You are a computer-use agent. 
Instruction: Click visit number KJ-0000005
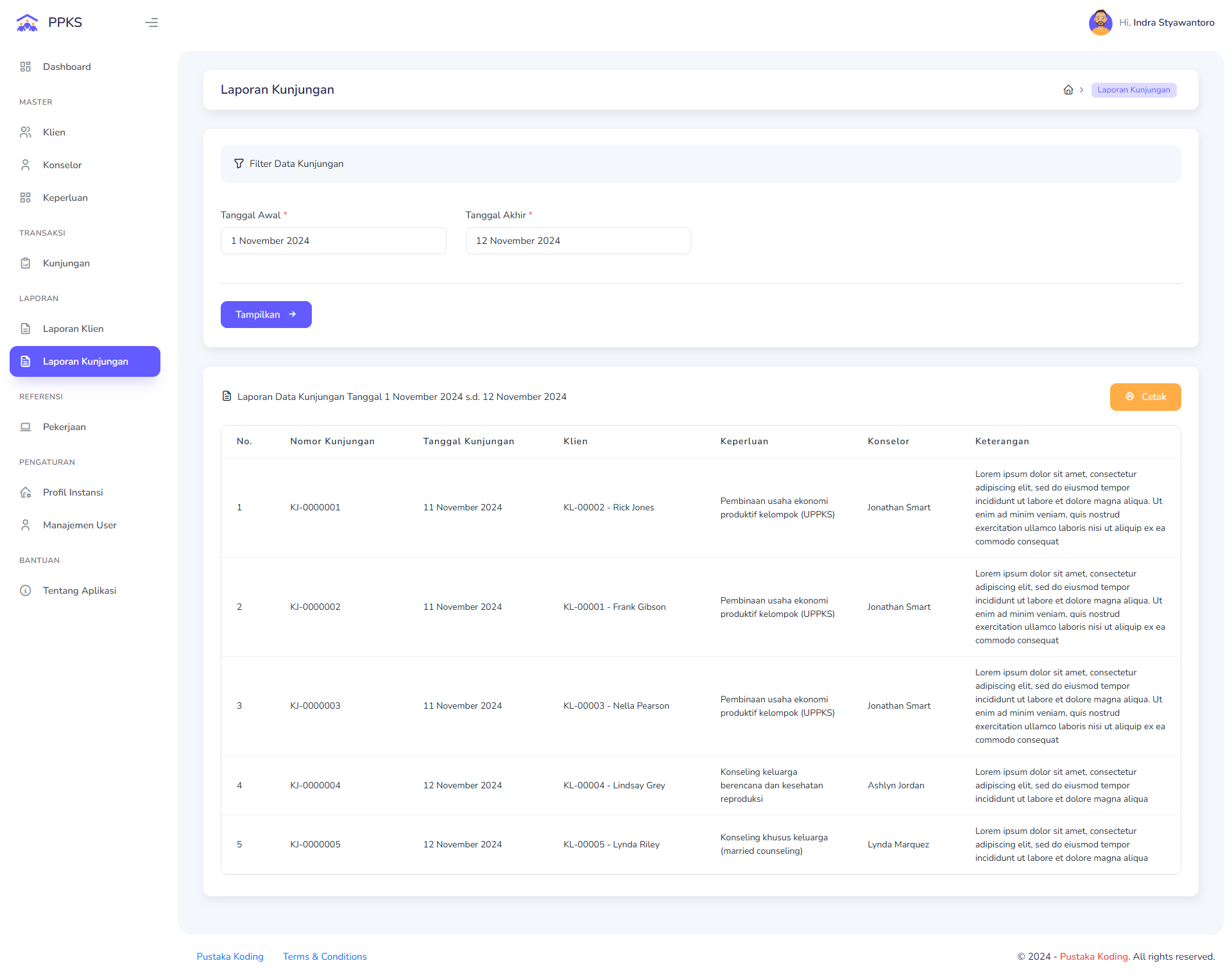coord(315,844)
